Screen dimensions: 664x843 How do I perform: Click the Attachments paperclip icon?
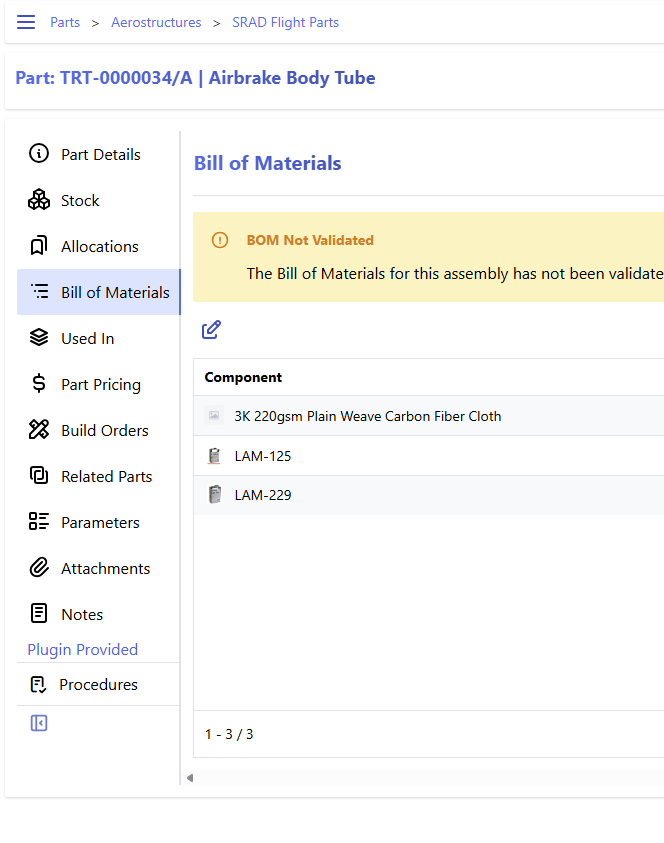(x=39, y=568)
